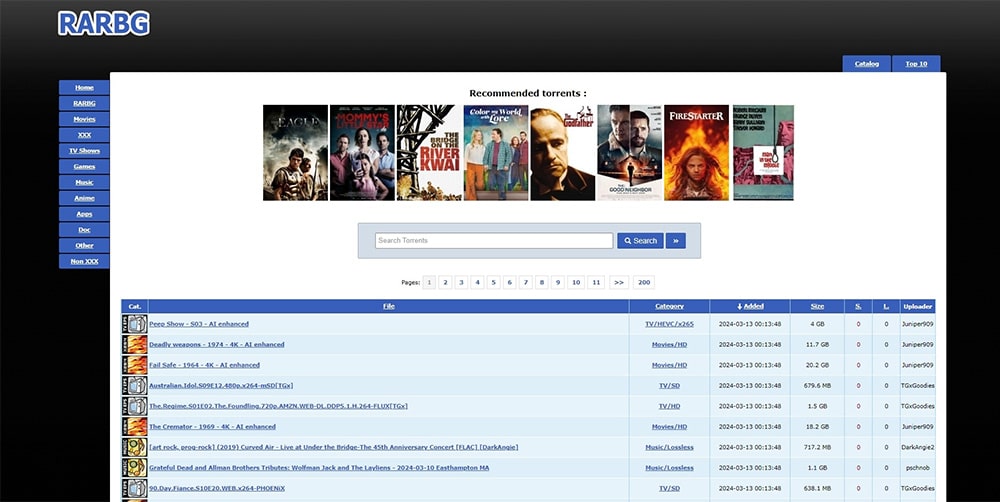Switch to the Top 10 tab
1000x502 pixels.
coord(916,64)
